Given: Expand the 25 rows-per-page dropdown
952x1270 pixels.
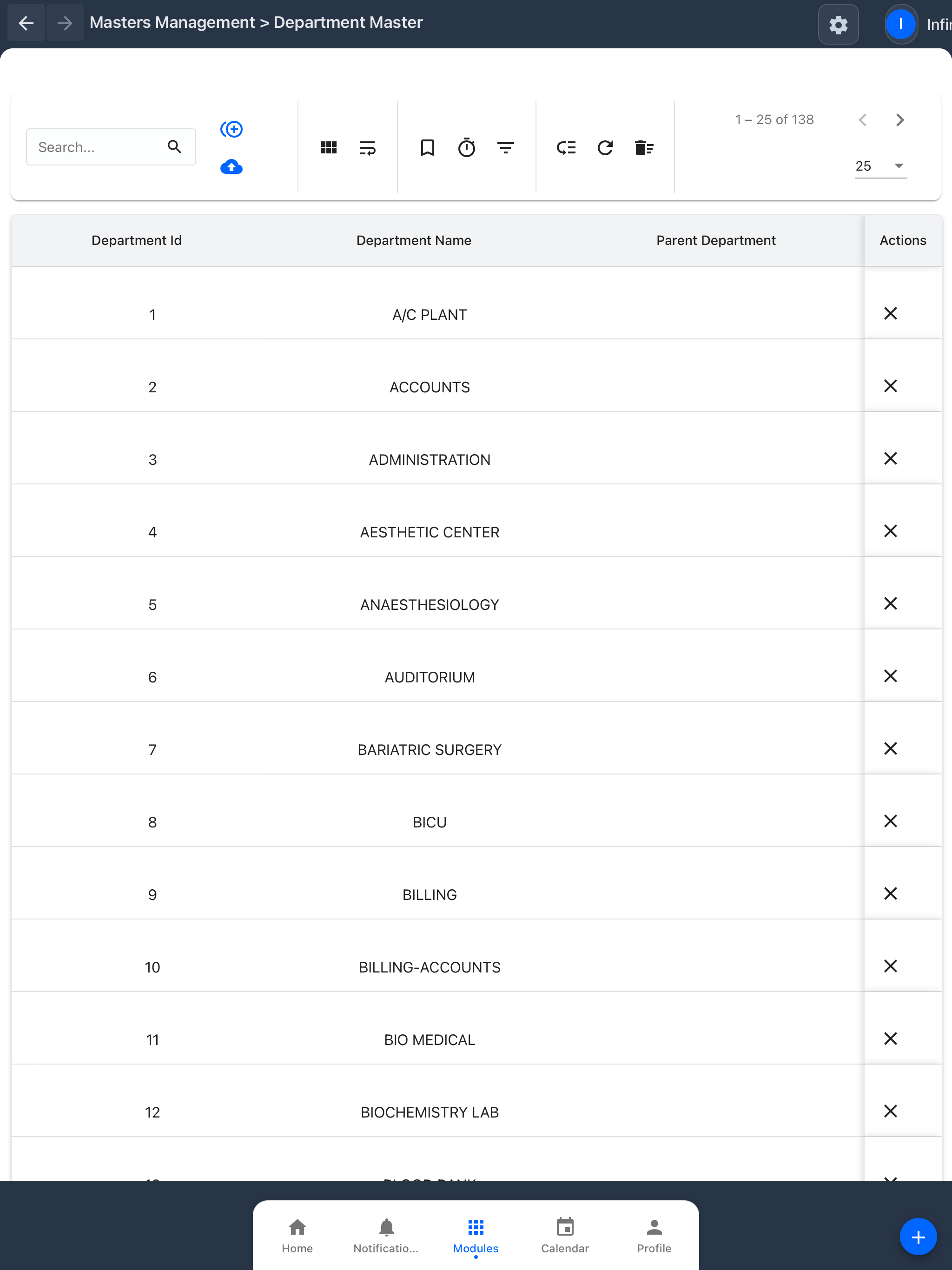Looking at the screenshot, I should coord(881,166).
